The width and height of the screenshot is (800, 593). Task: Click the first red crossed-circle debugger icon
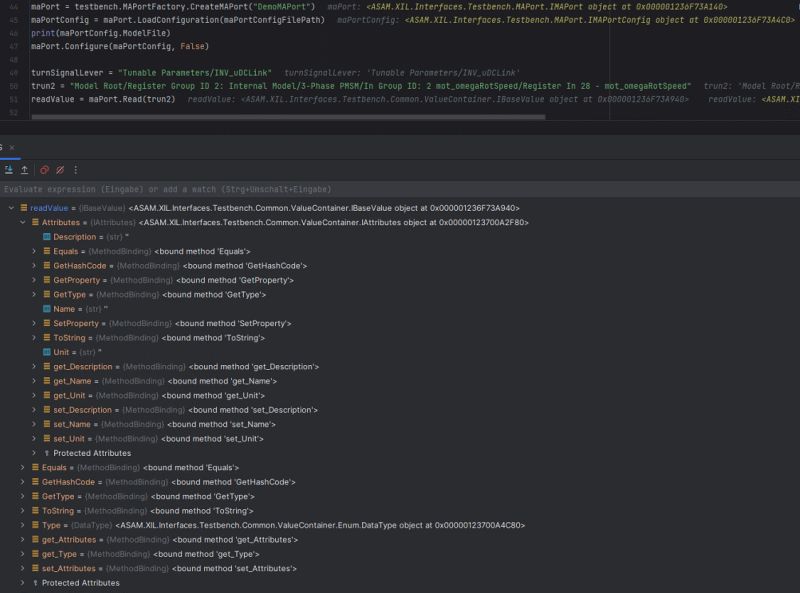coord(44,169)
